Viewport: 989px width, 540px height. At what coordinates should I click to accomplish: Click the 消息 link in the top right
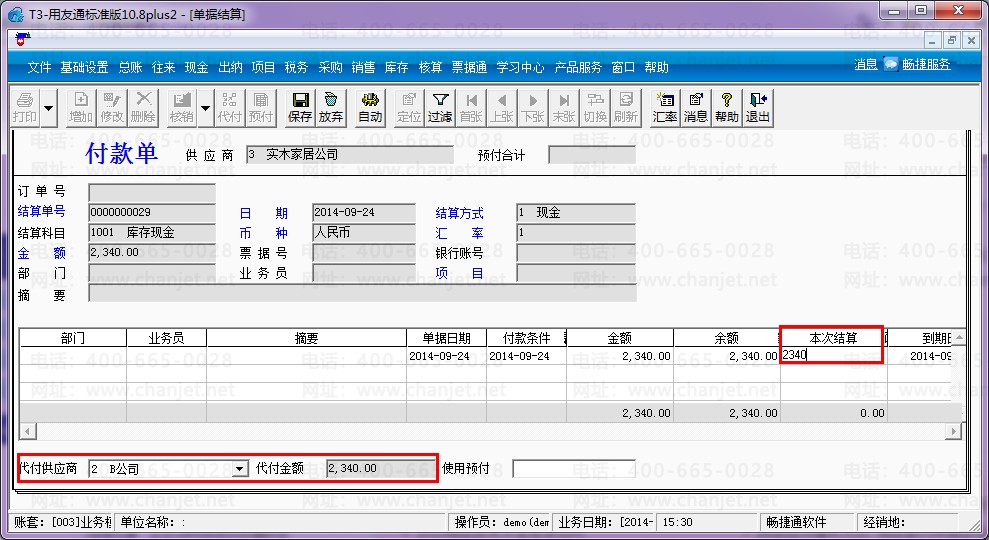coord(865,64)
